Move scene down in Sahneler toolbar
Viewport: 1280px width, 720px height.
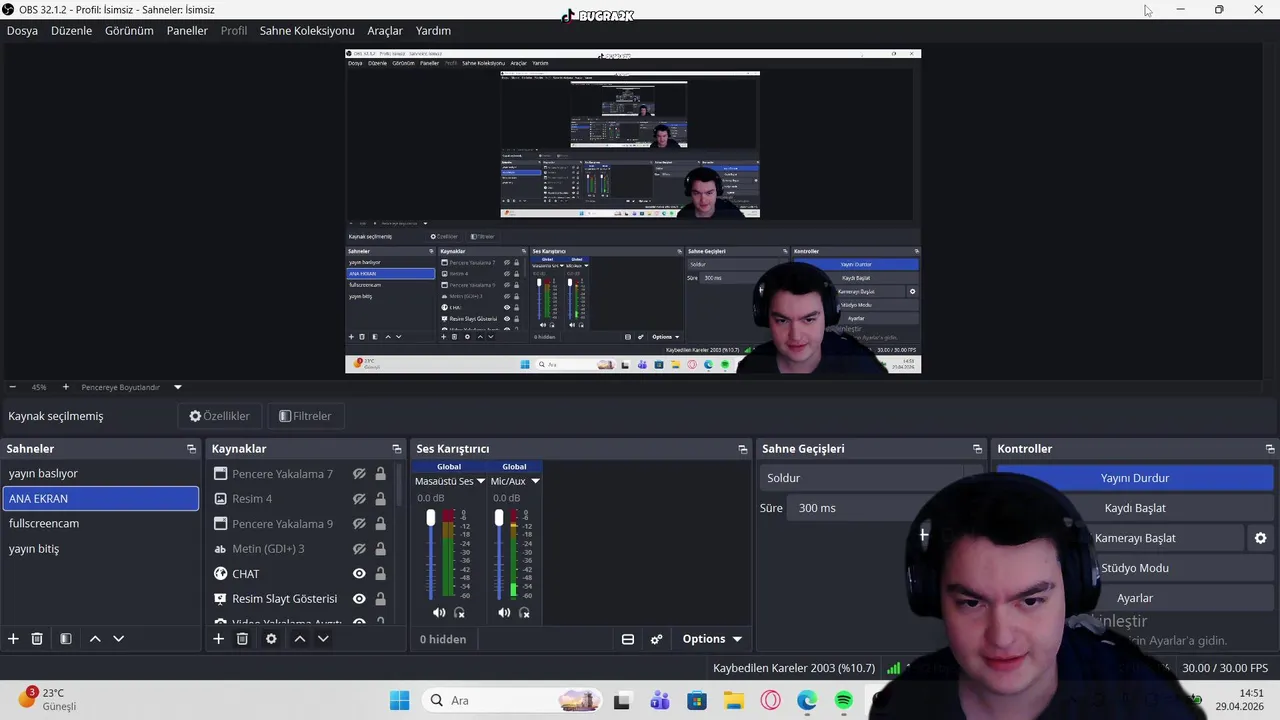118,639
